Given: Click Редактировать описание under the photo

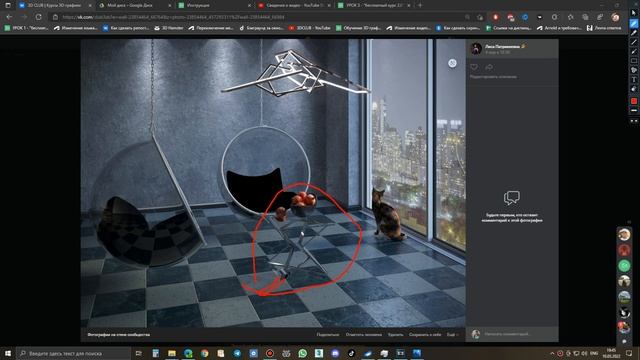Looking at the screenshot, I should pos(493,77).
